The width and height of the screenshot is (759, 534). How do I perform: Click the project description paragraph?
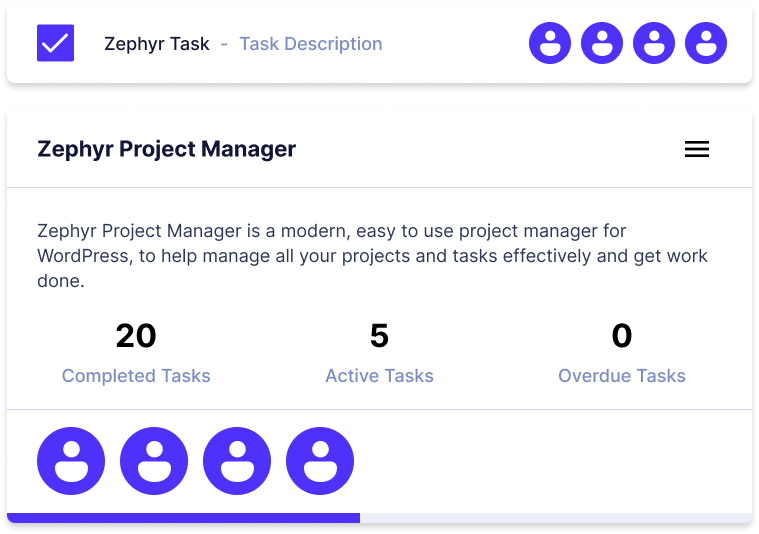point(372,256)
